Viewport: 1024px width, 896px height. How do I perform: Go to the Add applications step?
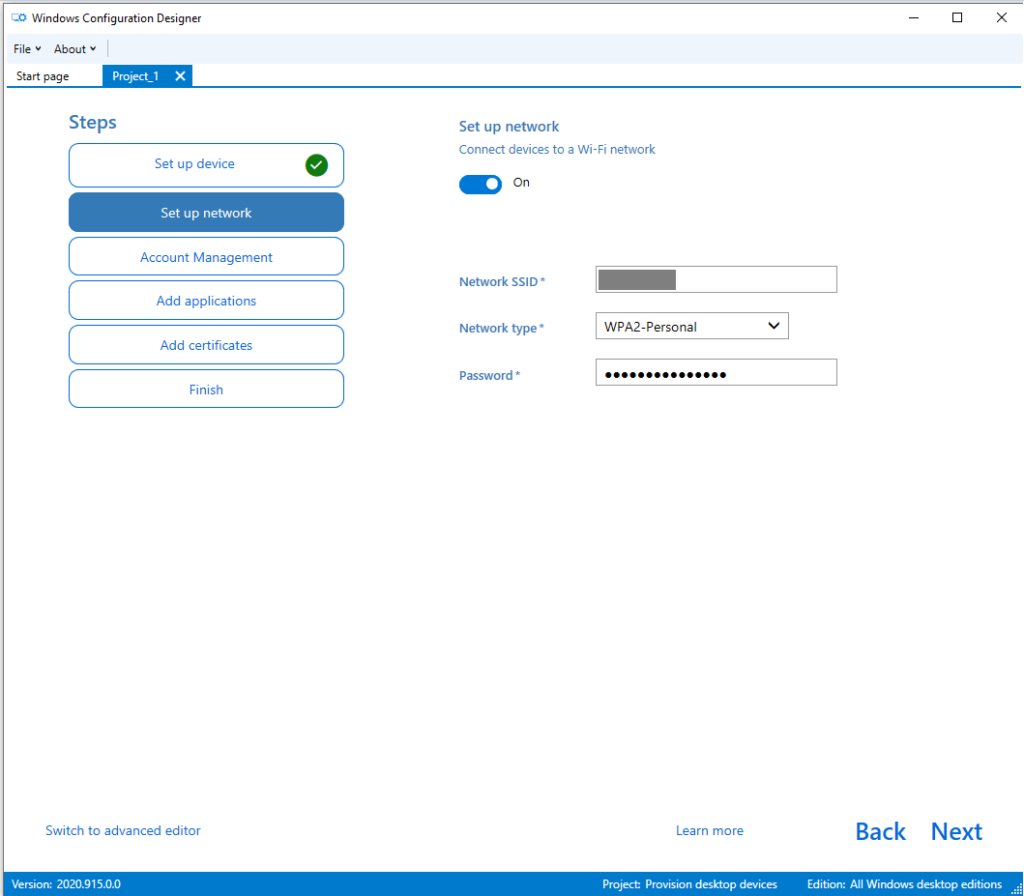point(206,301)
